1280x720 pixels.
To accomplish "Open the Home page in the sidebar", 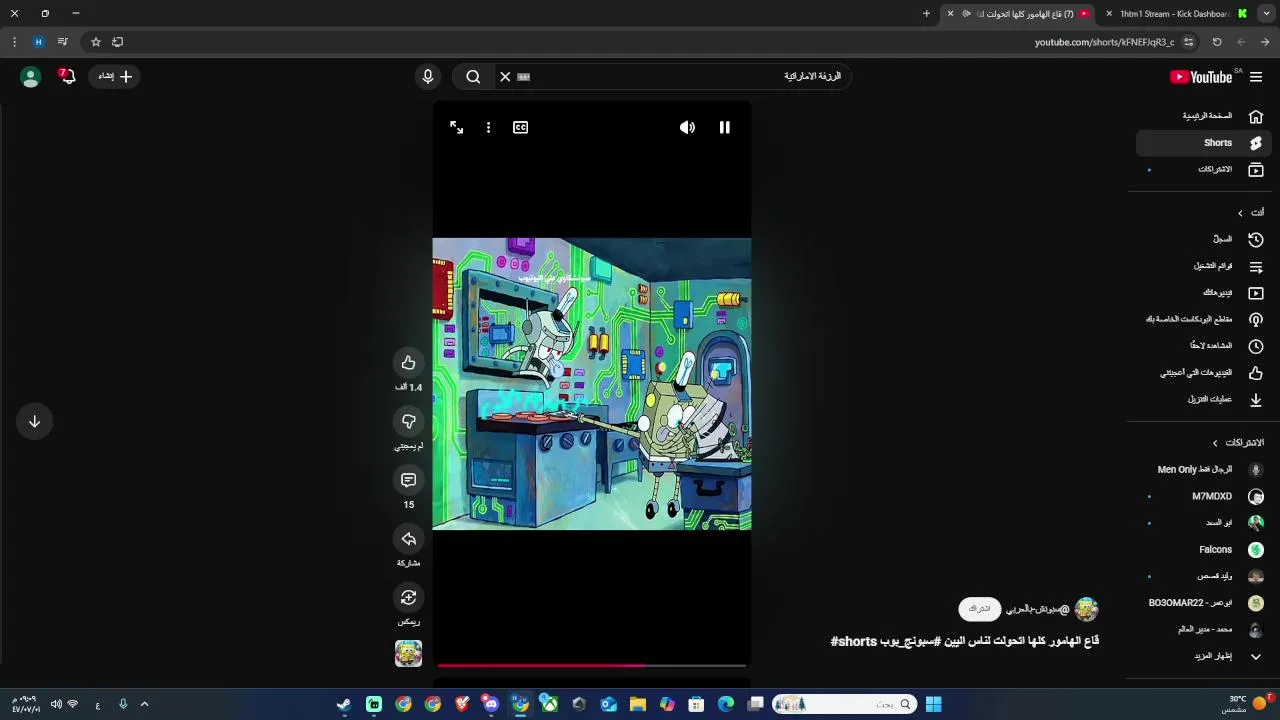I will [1204, 116].
